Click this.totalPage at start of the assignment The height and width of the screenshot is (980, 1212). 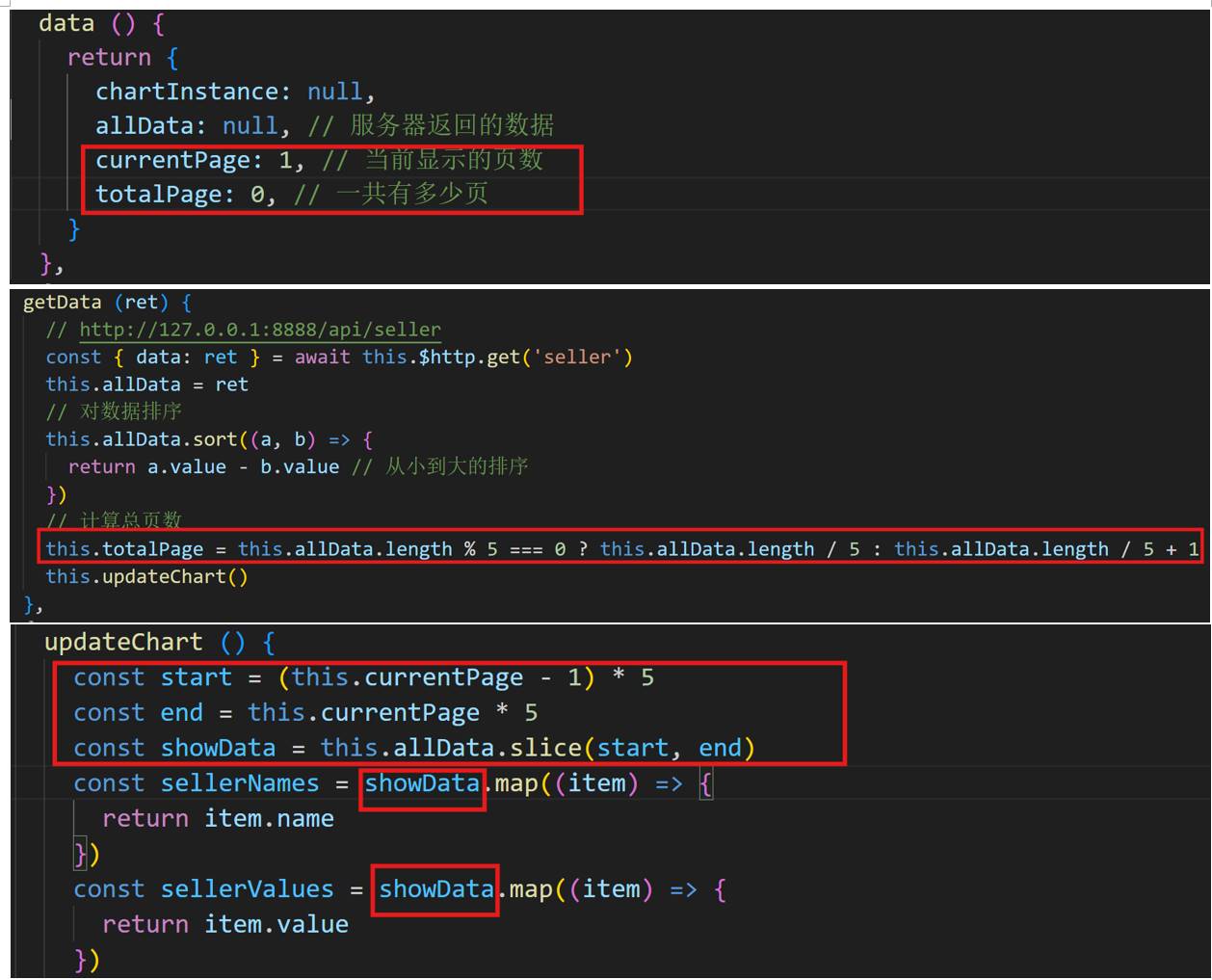124,549
